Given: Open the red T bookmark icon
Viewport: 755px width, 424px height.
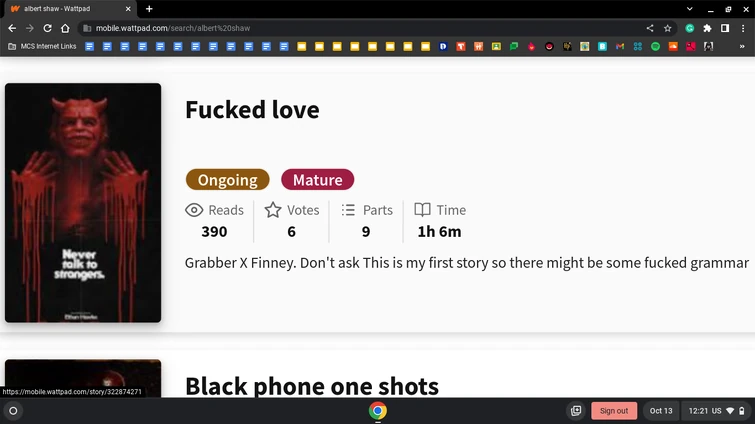Looking at the screenshot, I should click(x=461, y=46).
